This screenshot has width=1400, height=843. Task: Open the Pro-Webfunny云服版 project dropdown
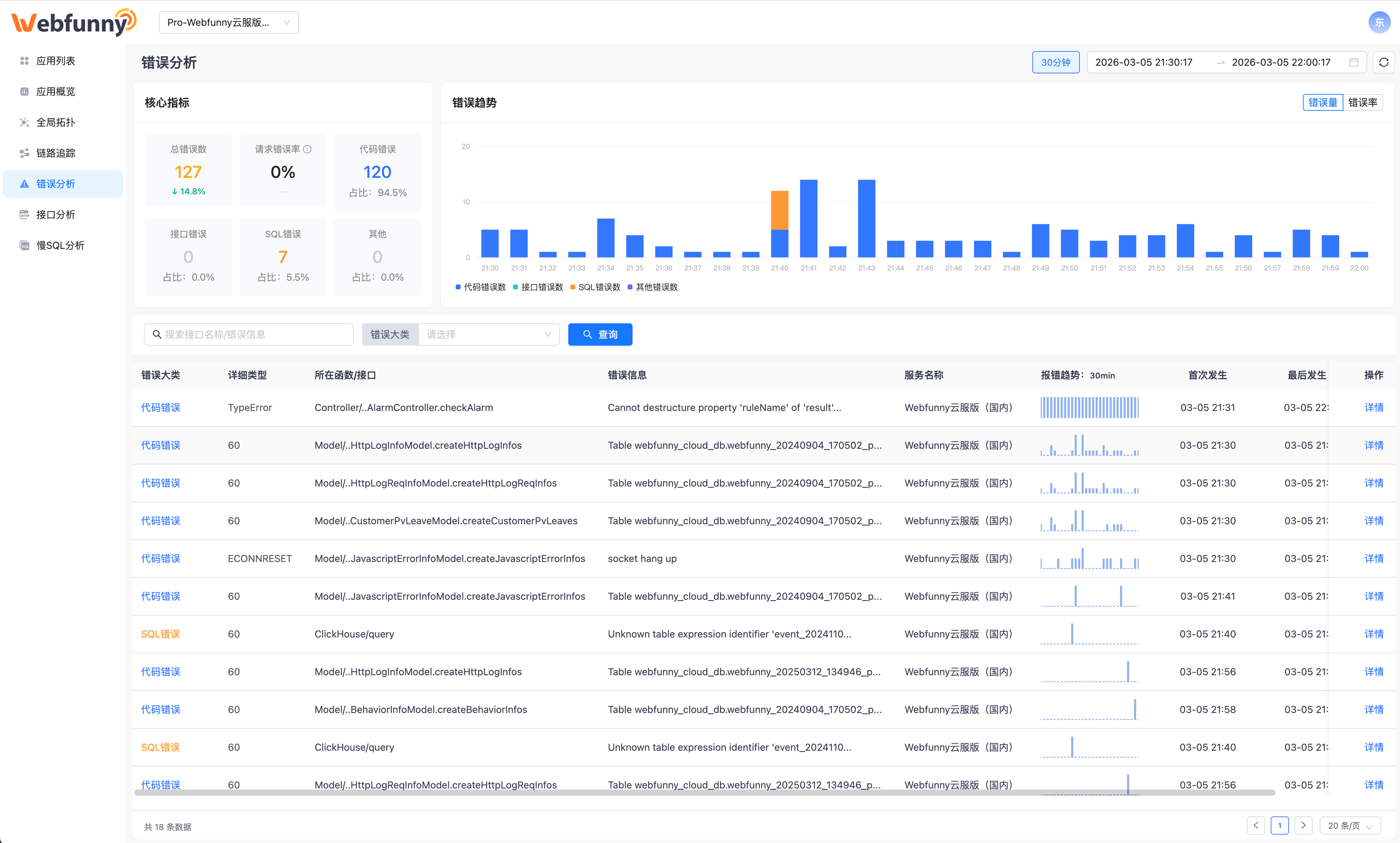click(228, 23)
